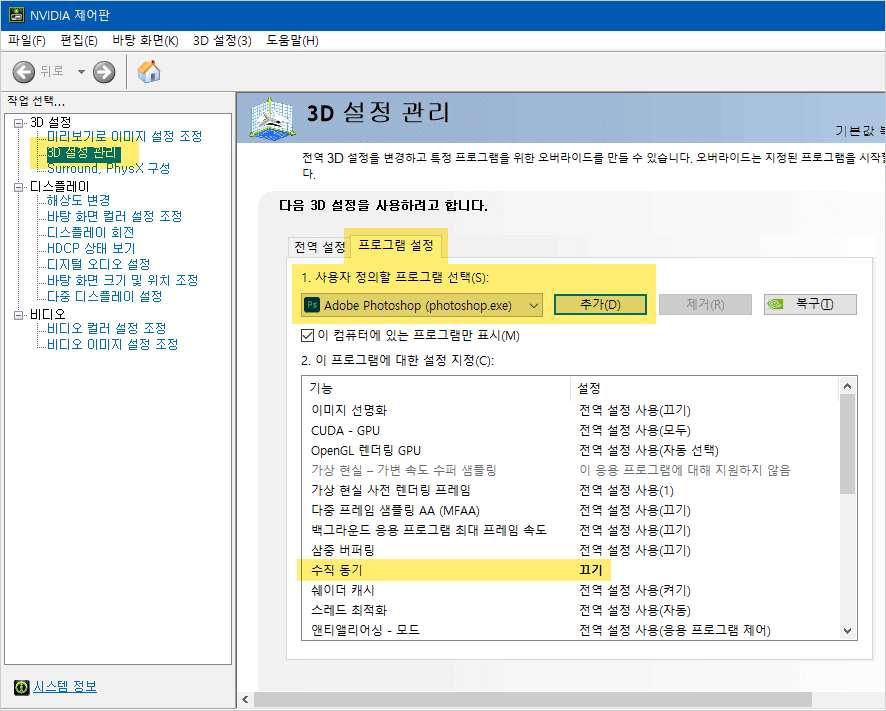Open 다중 디스플레이 설정 page
This screenshot has height=711, width=886.
tap(105, 296)
